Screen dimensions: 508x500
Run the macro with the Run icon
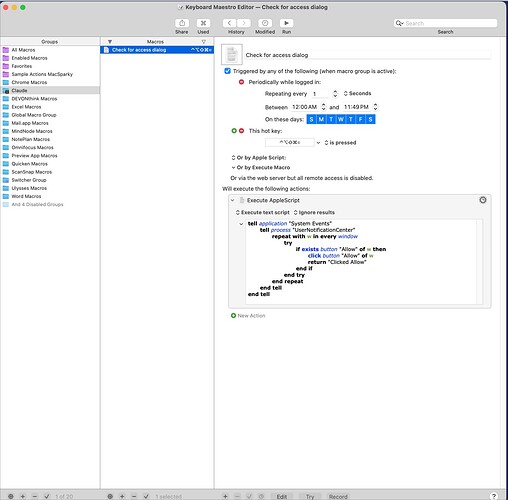click(x=286, y=23)
